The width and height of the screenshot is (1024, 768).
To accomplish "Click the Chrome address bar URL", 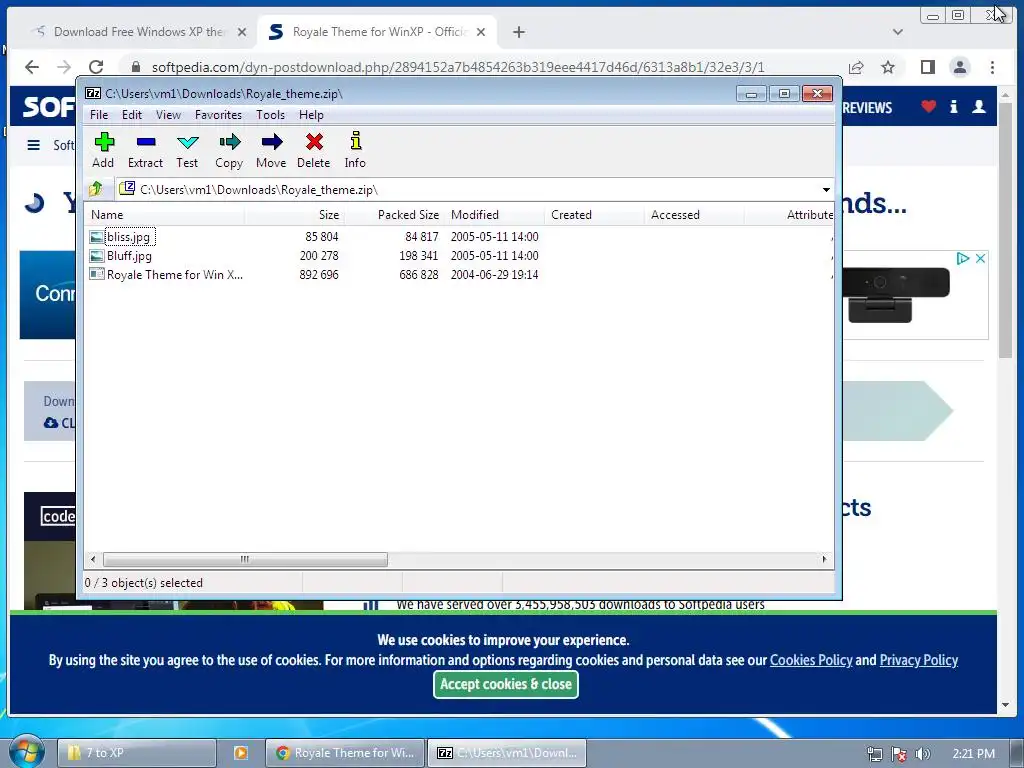I will tap(458, 67).
